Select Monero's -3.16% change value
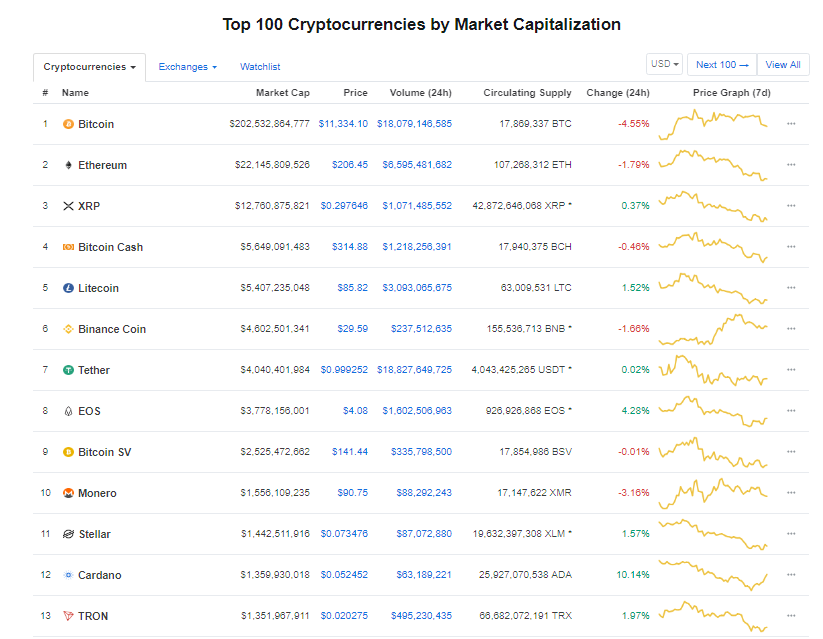This screenshot has width=823, height=639. click(634, 493)
